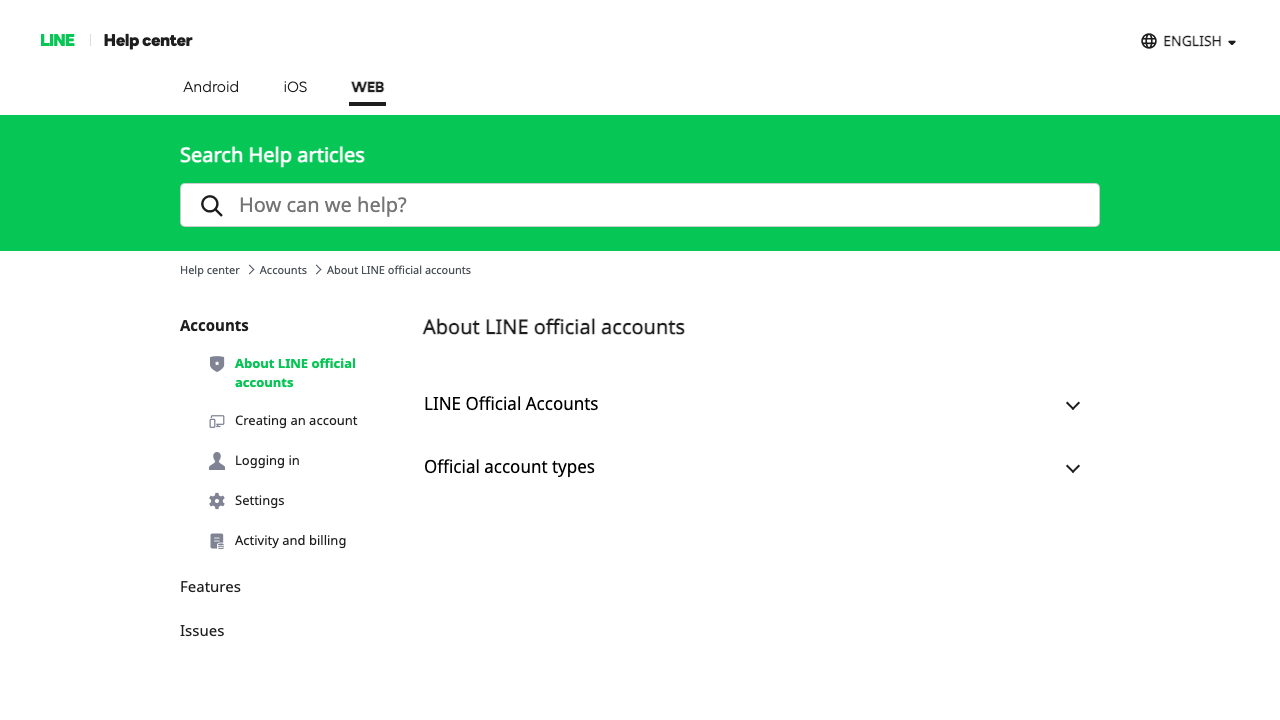Click the person icon for Logging in
The image size is (1280, 720).
[x=217, y=461]
